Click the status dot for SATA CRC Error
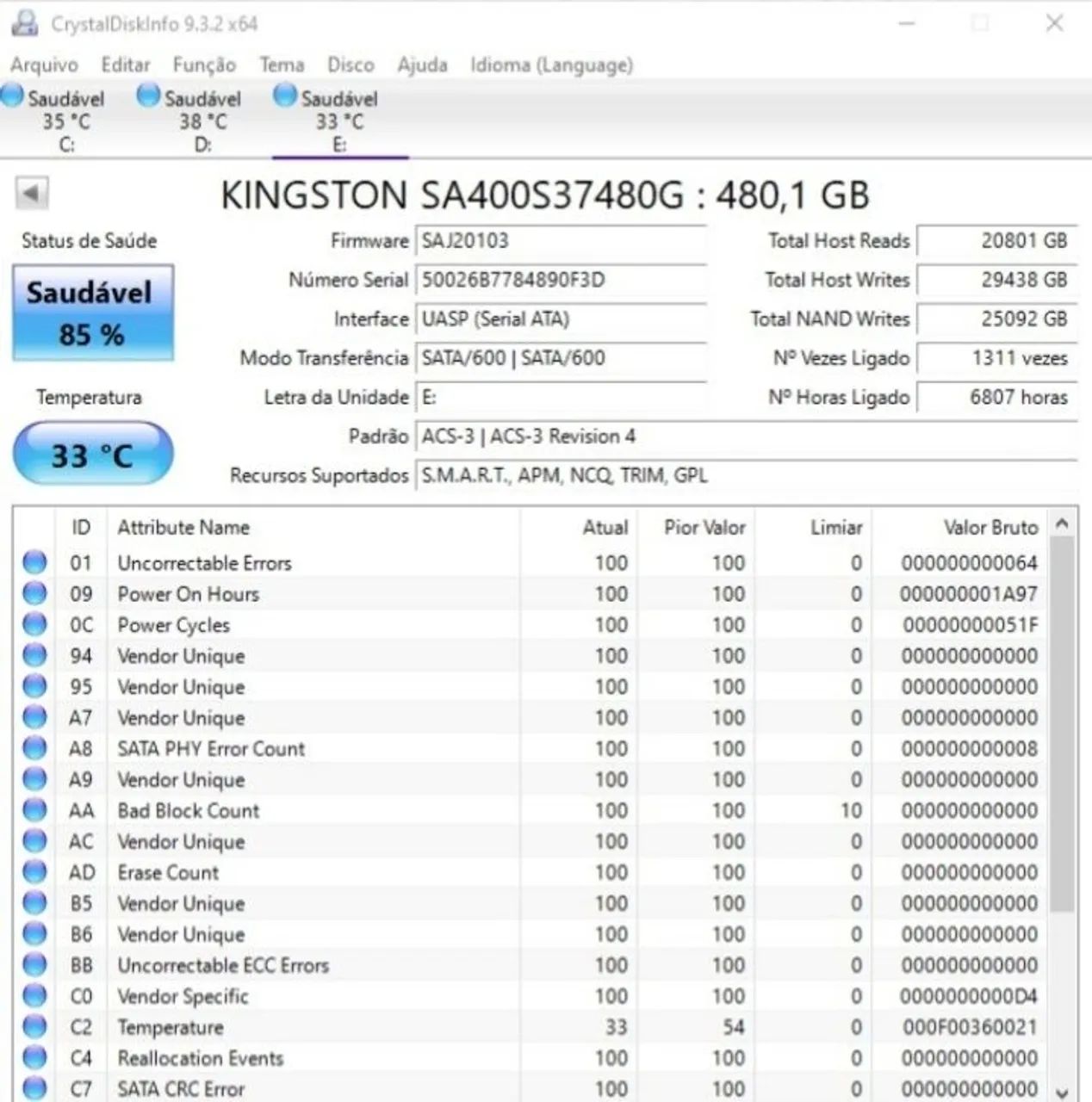The height and width of the screenshot is (1102, 1092). coord(34,1088)
